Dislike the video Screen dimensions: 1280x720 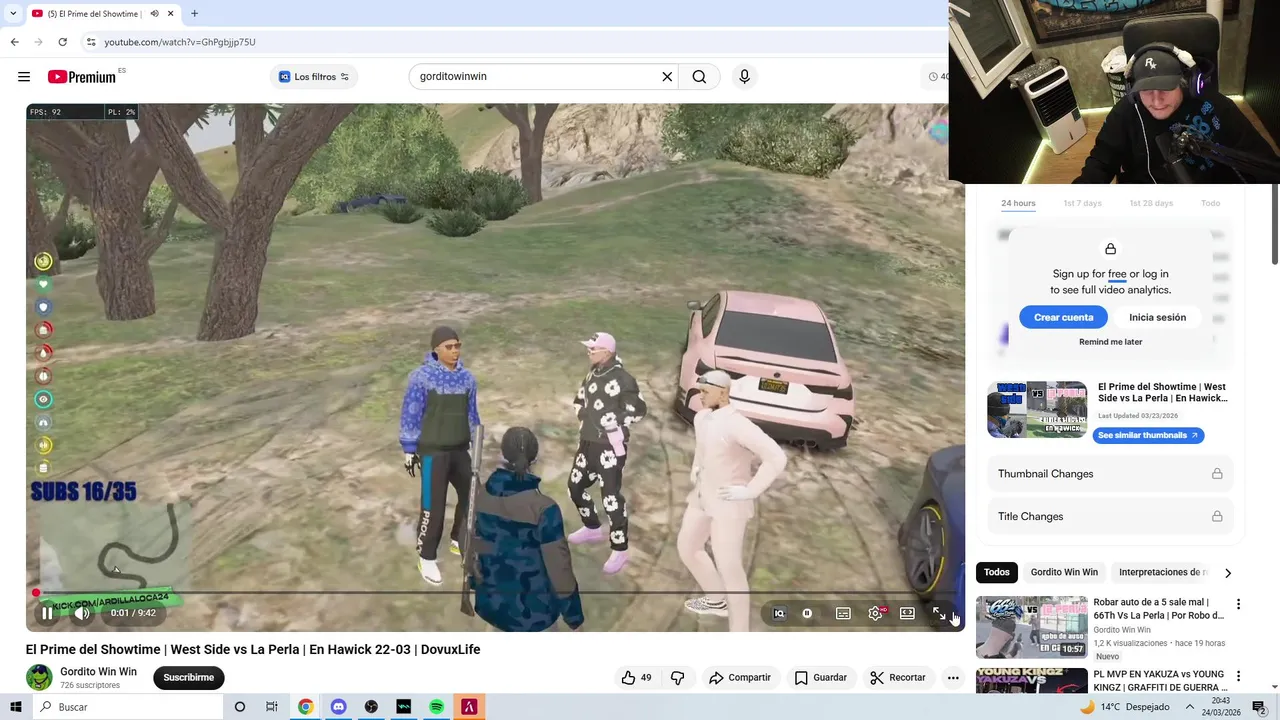click(677, 678)
